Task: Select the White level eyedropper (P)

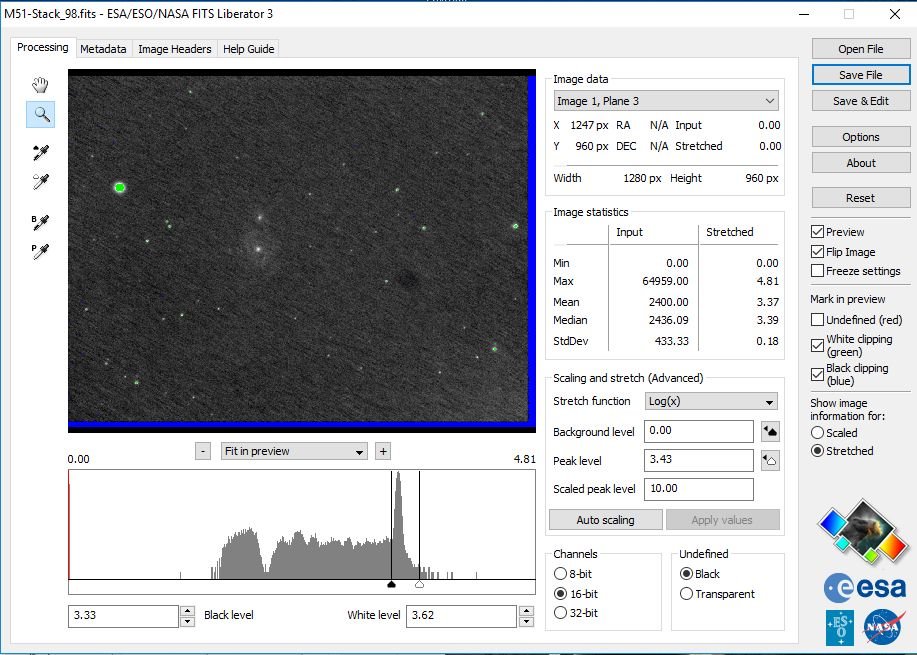Action: coord(40,251)
